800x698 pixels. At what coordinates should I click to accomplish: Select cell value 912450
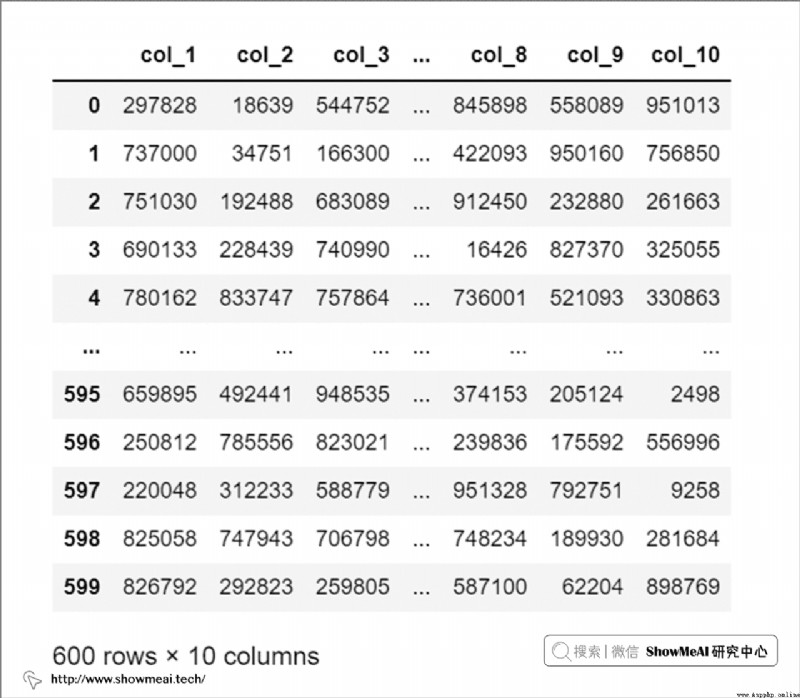490,202
